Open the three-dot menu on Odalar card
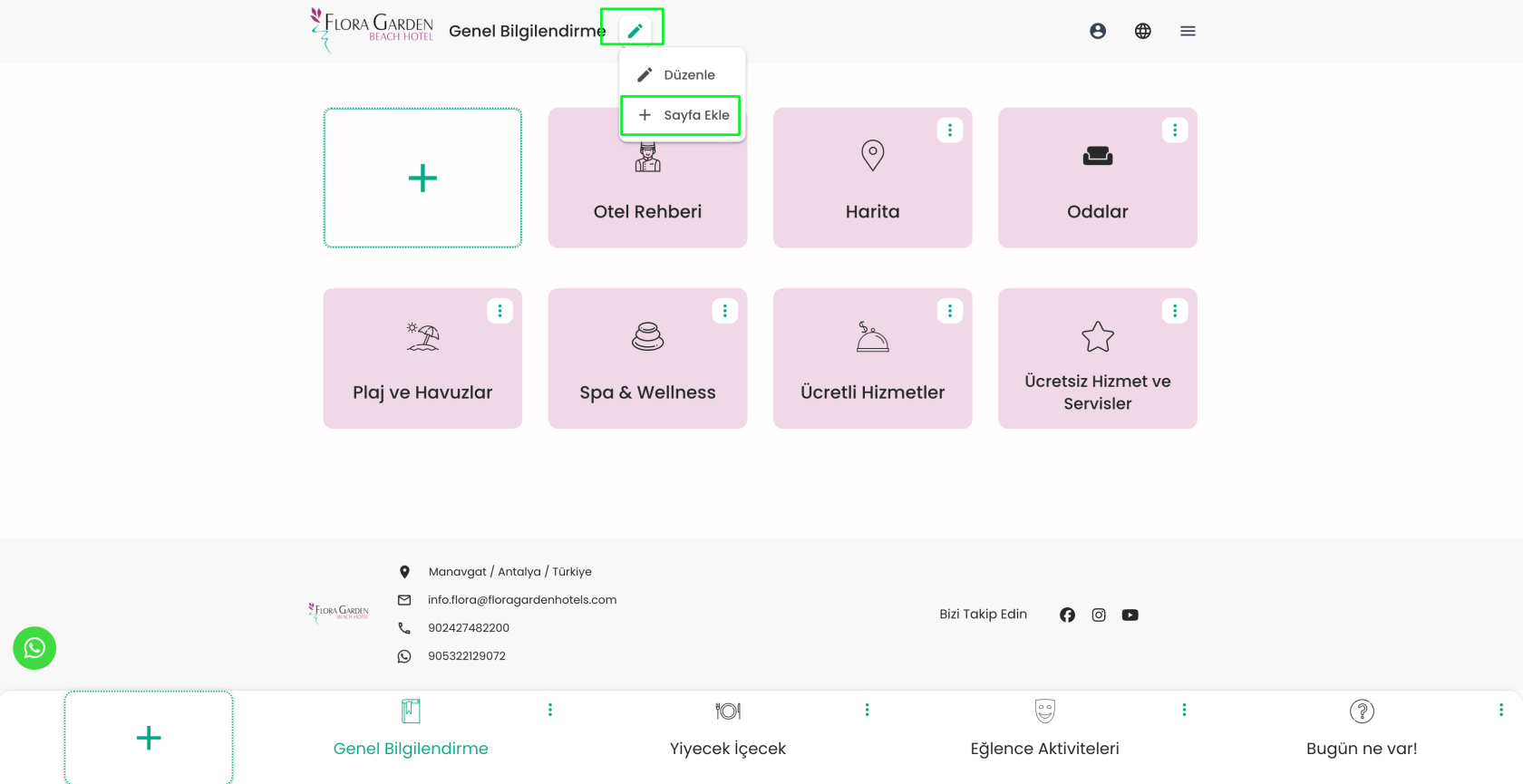The height and width of the screenshot is (784, 1523). pos(1175,131)
